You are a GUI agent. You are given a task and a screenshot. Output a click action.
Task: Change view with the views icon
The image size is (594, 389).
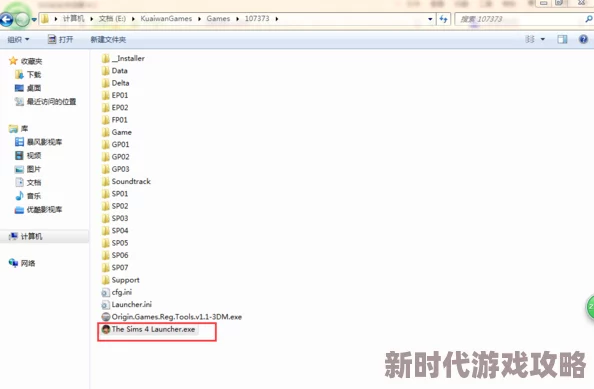tap(530, 39)
